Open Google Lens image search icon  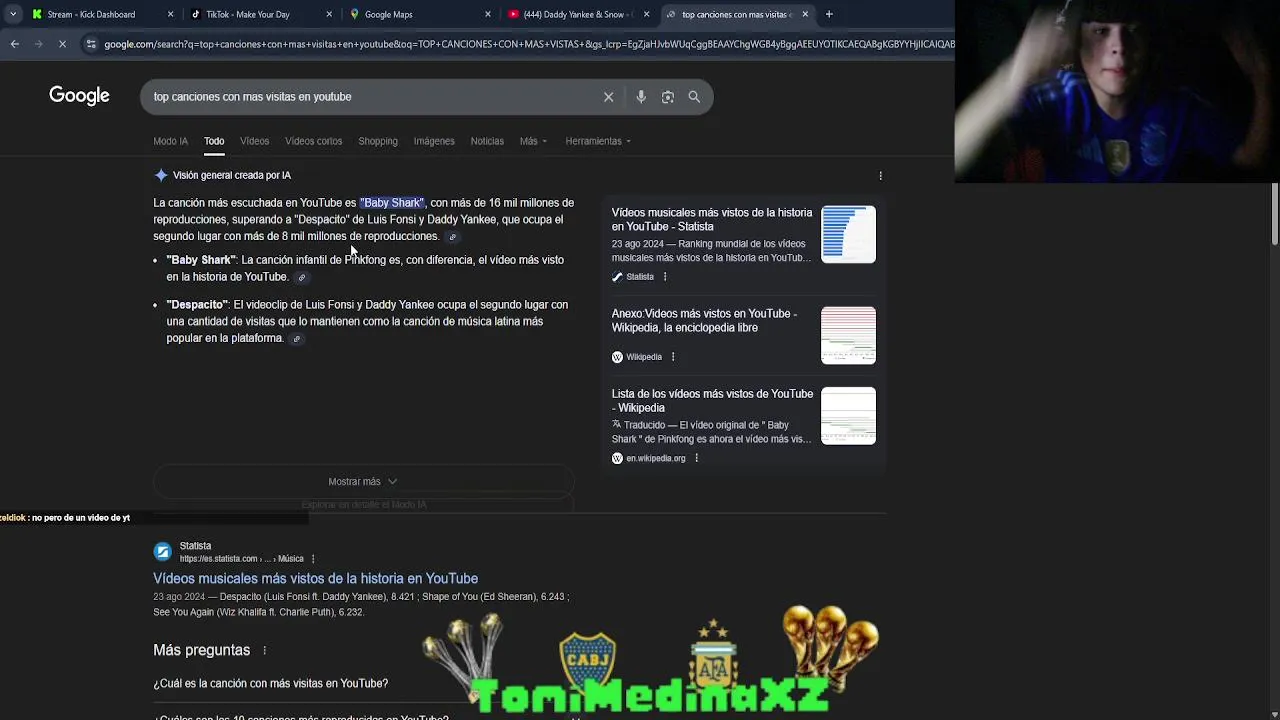click(668, 97)
